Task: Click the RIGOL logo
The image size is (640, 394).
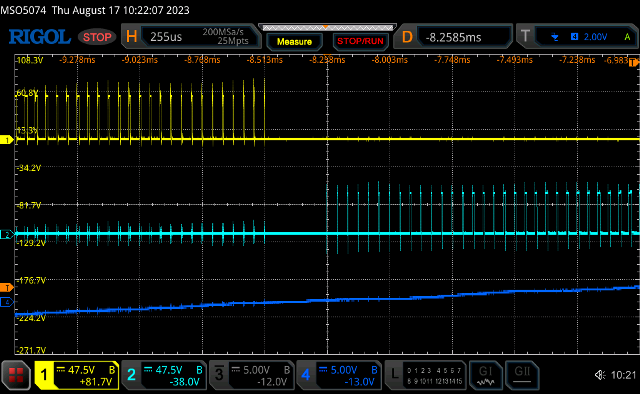Action: pyautogui.click(x=40, y=37)
